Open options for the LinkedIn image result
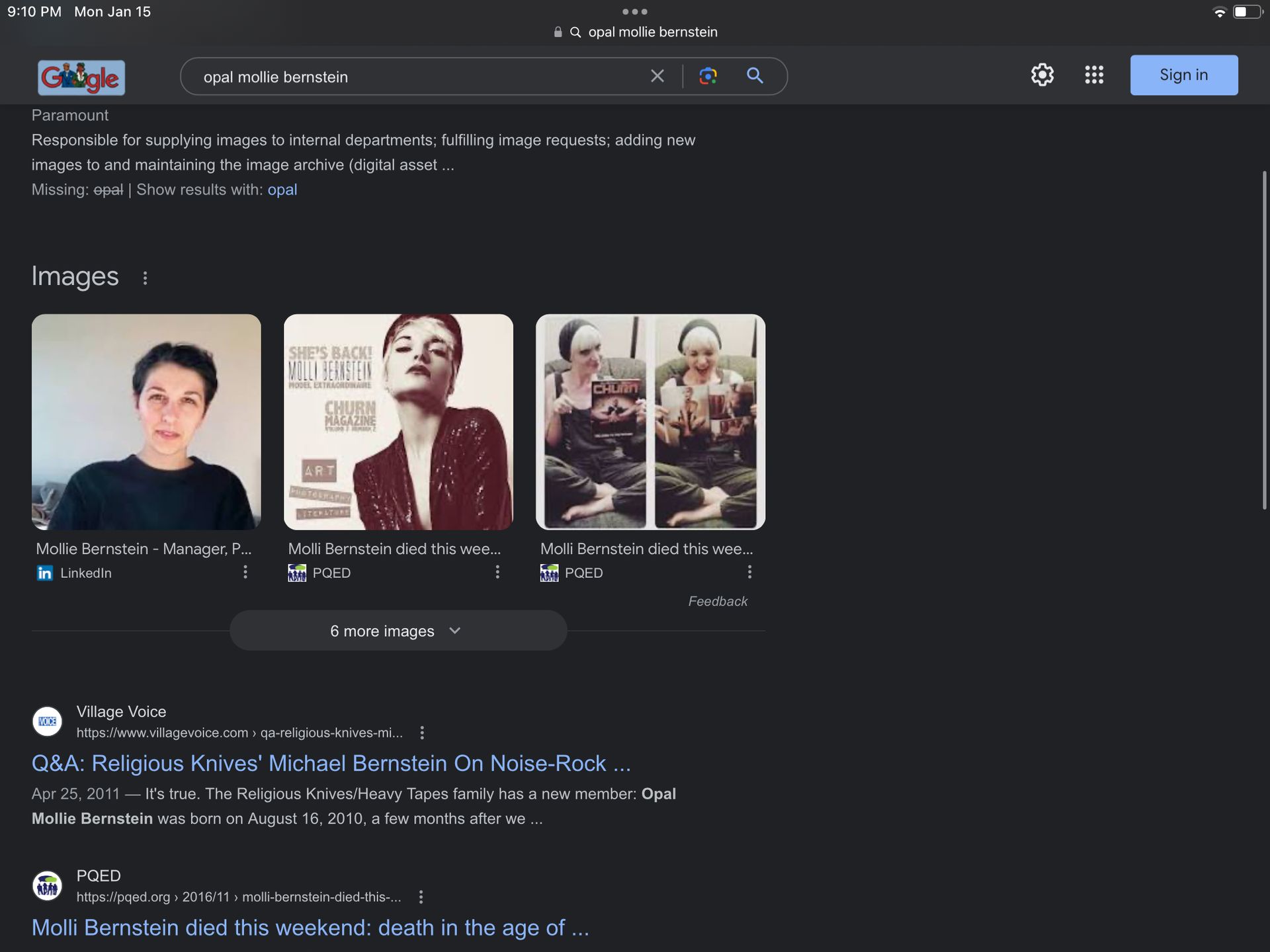Image resolution: width=1270 pixels, height=952 pixels. (x=245, y=572)
